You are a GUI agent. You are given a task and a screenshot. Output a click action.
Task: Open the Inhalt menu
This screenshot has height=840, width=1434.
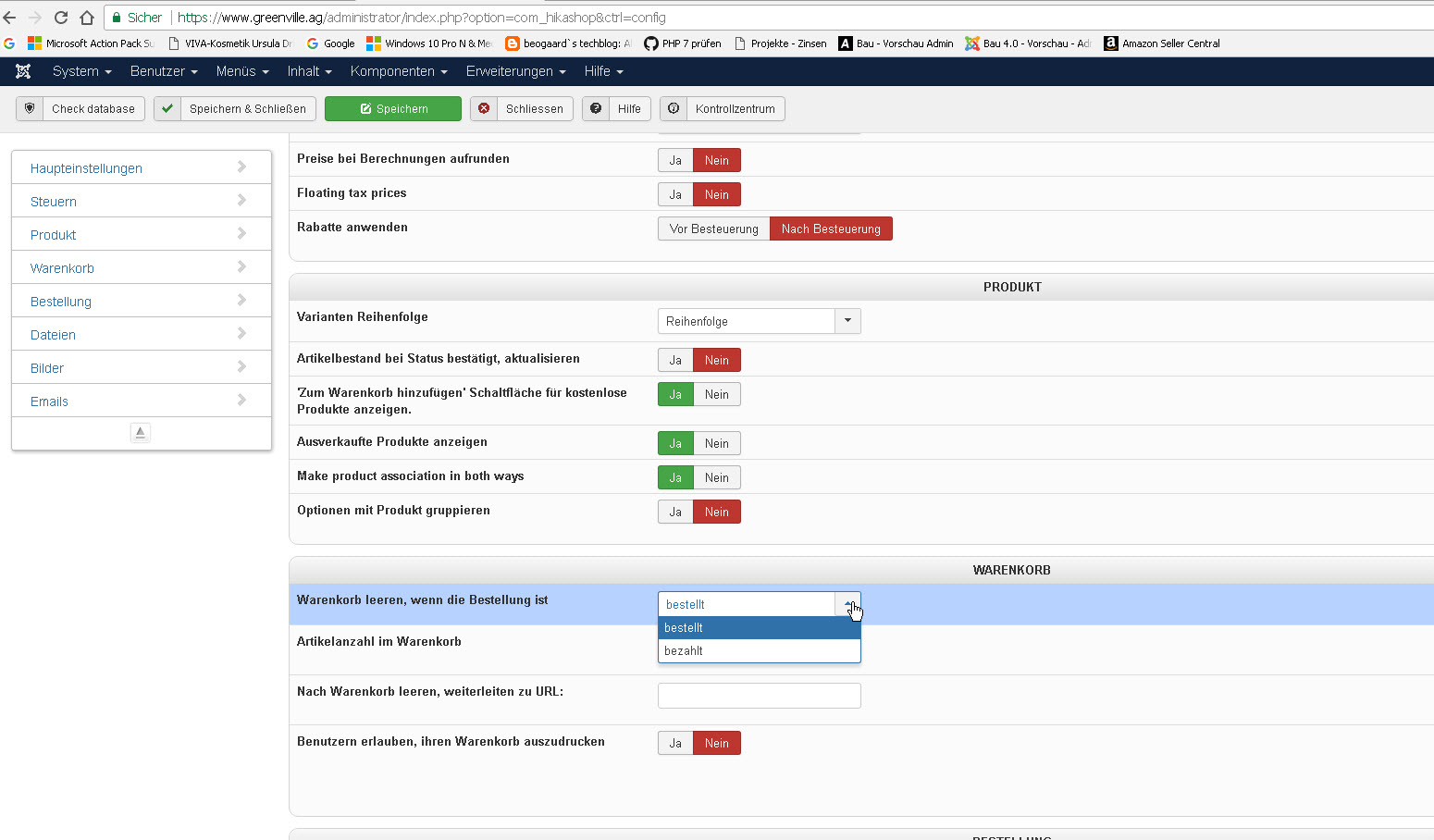pos(309,71)
